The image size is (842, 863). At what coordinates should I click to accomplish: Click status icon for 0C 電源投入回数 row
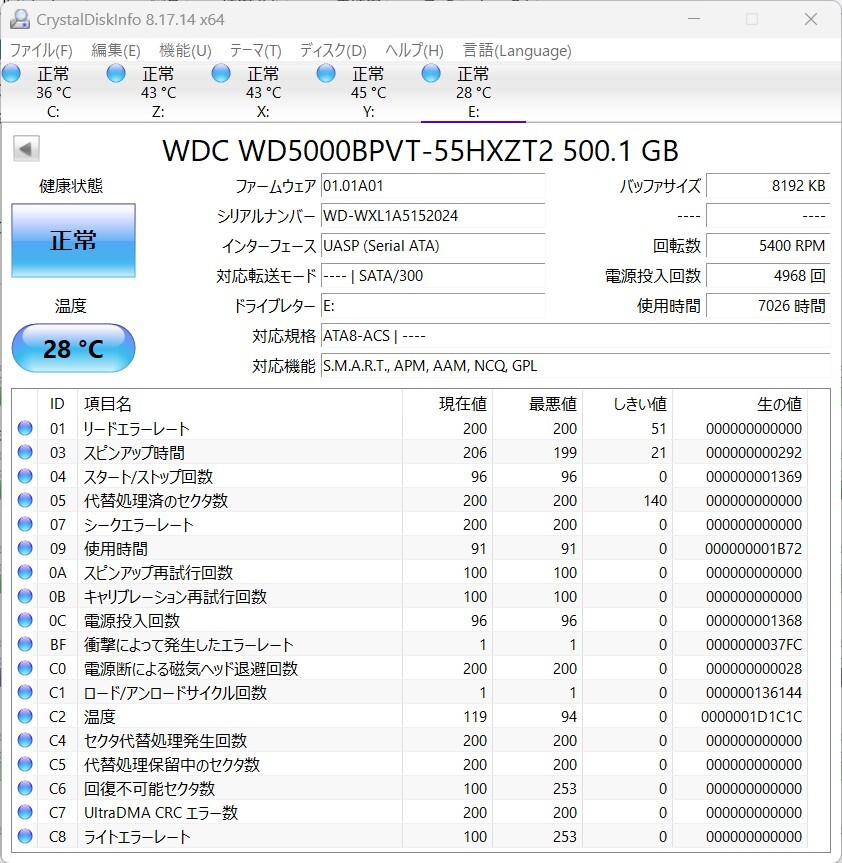click(x=25, y=620)
